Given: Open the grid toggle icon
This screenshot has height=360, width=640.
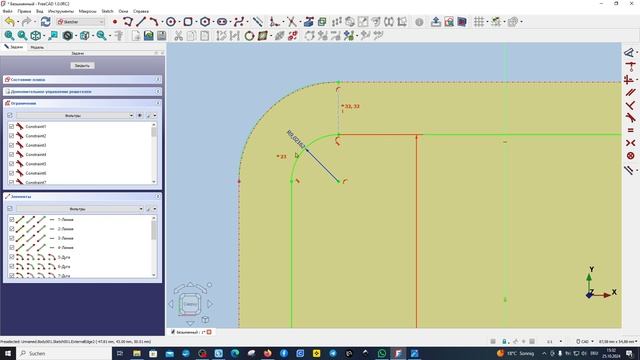Looking at the screenshot, I should pyautogui.click(x=479, y=22).
